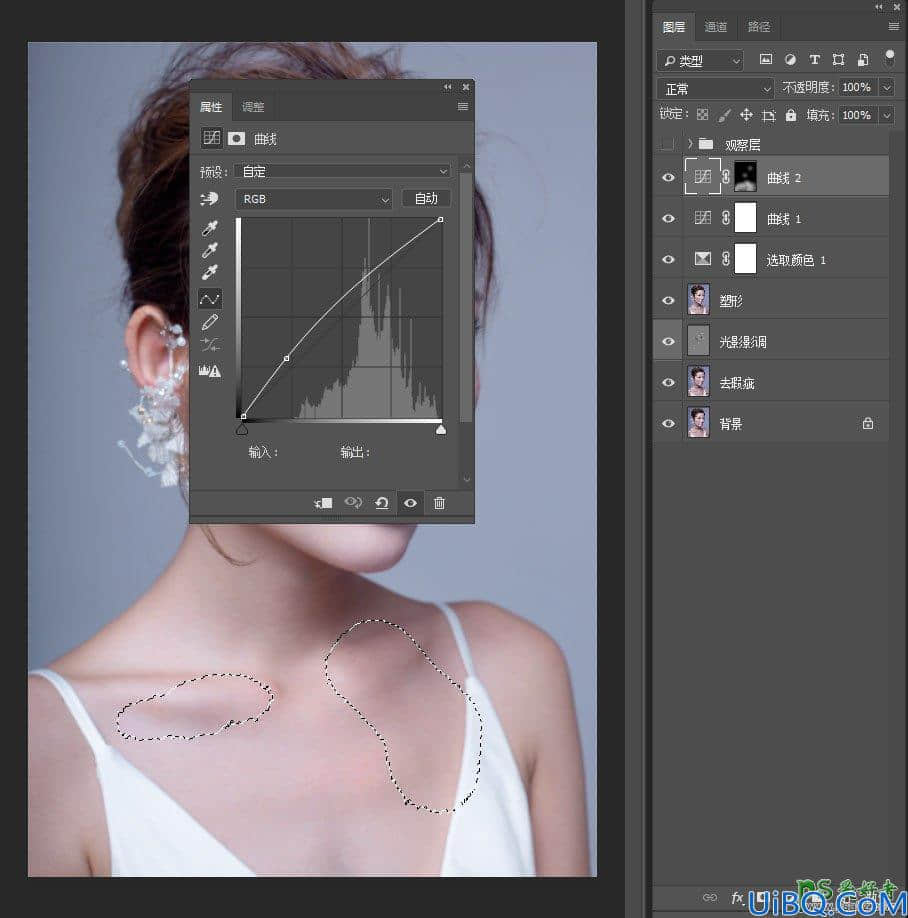Viewport: 908px width, 918px height.
Task: Collapse the Layers panel to icons
Action: click(x=879, y=6)
